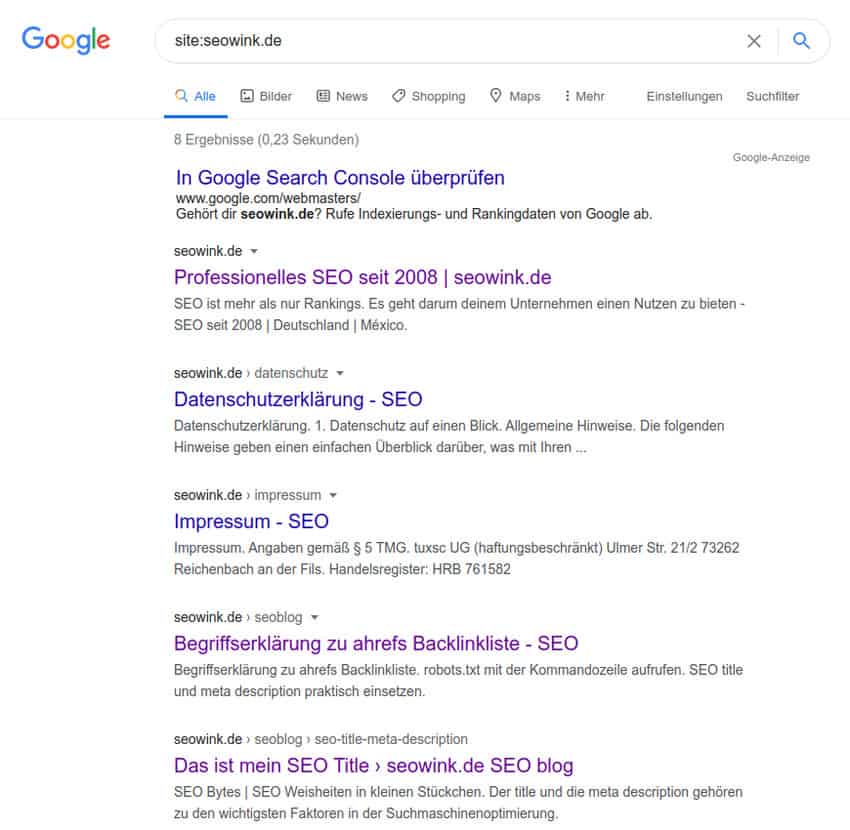Open 'Begriffserklärung zu ahrefs Backlinkliste' result

pyautogui.click(x=376, y=644)
